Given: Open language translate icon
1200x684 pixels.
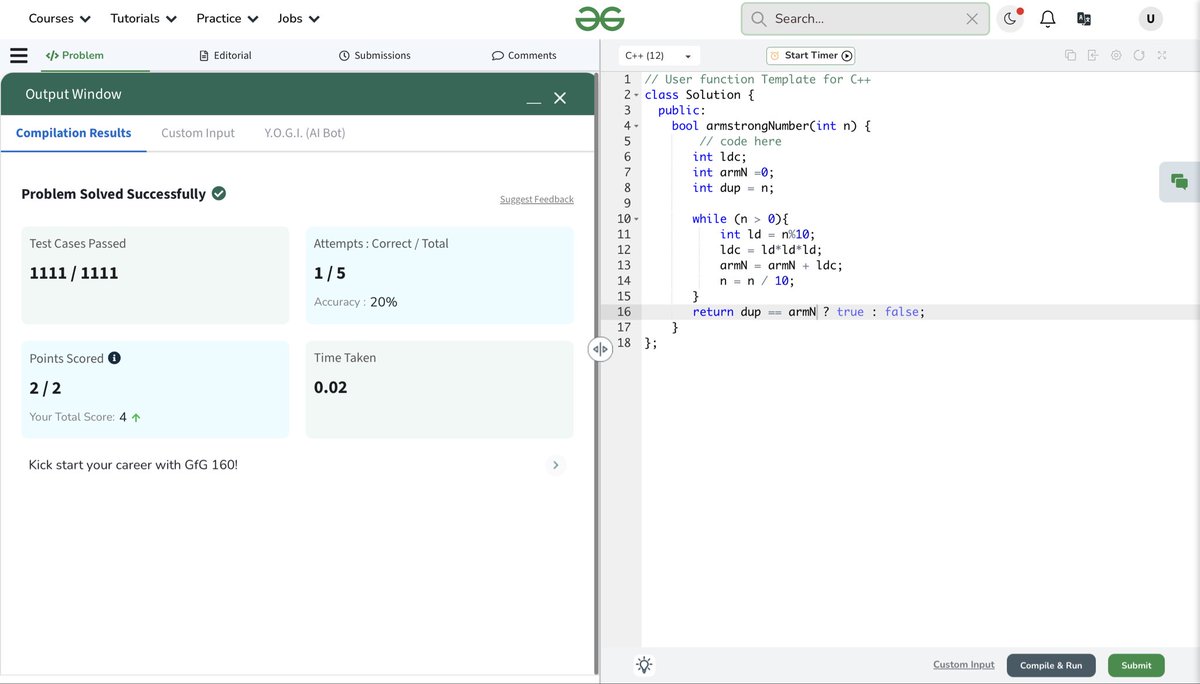Looking at the screenshot, I should pyautogui.click(x=1084, y=19).
